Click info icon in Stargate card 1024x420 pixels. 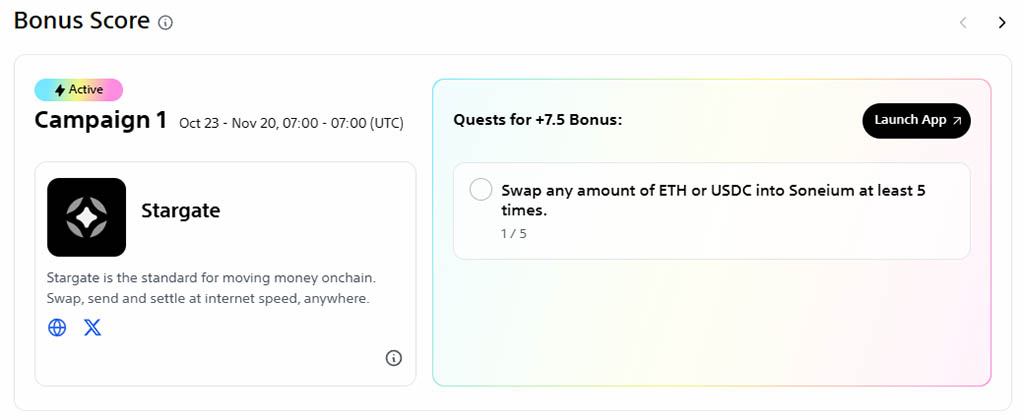[394, 358]
